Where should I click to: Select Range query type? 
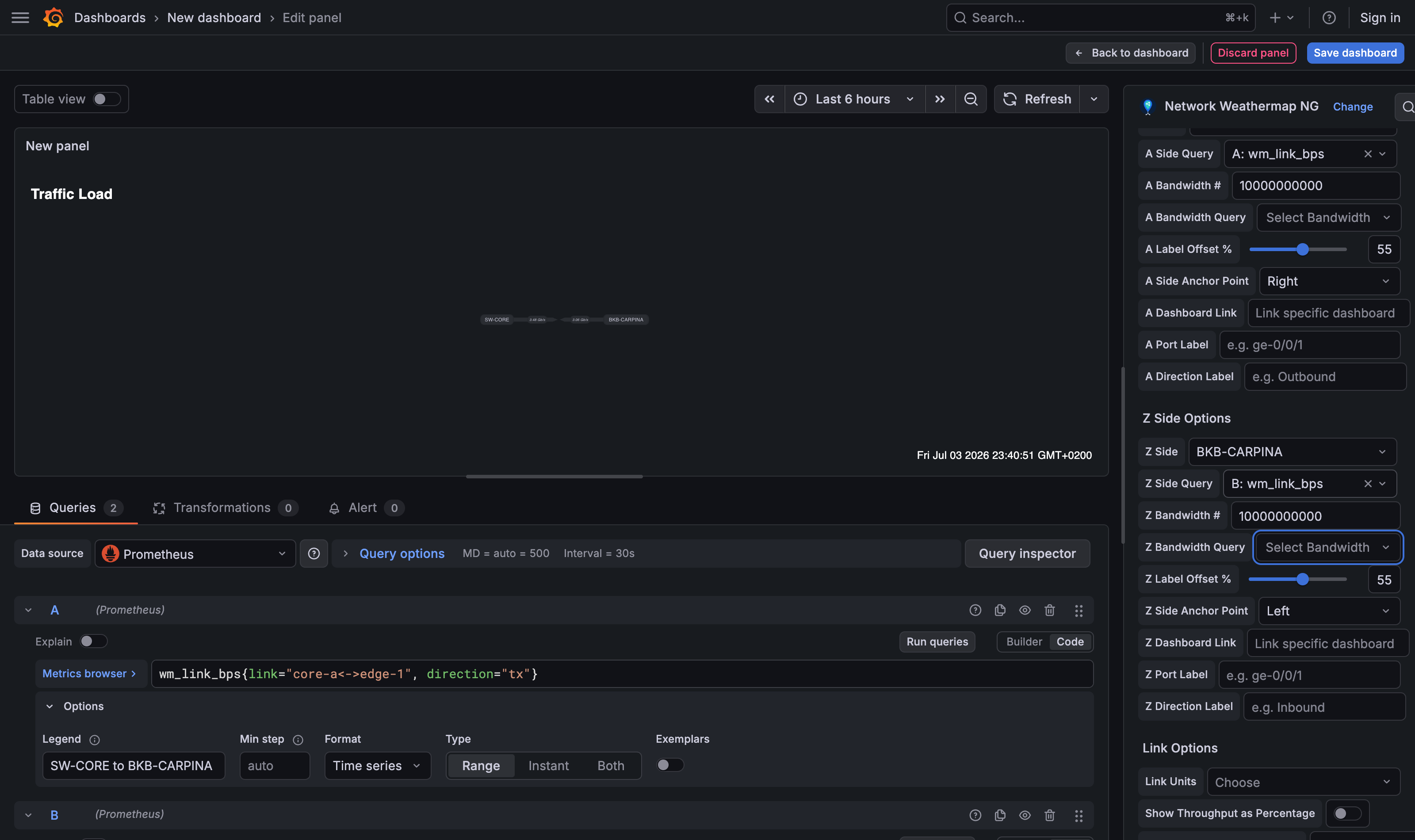point(481,765)
